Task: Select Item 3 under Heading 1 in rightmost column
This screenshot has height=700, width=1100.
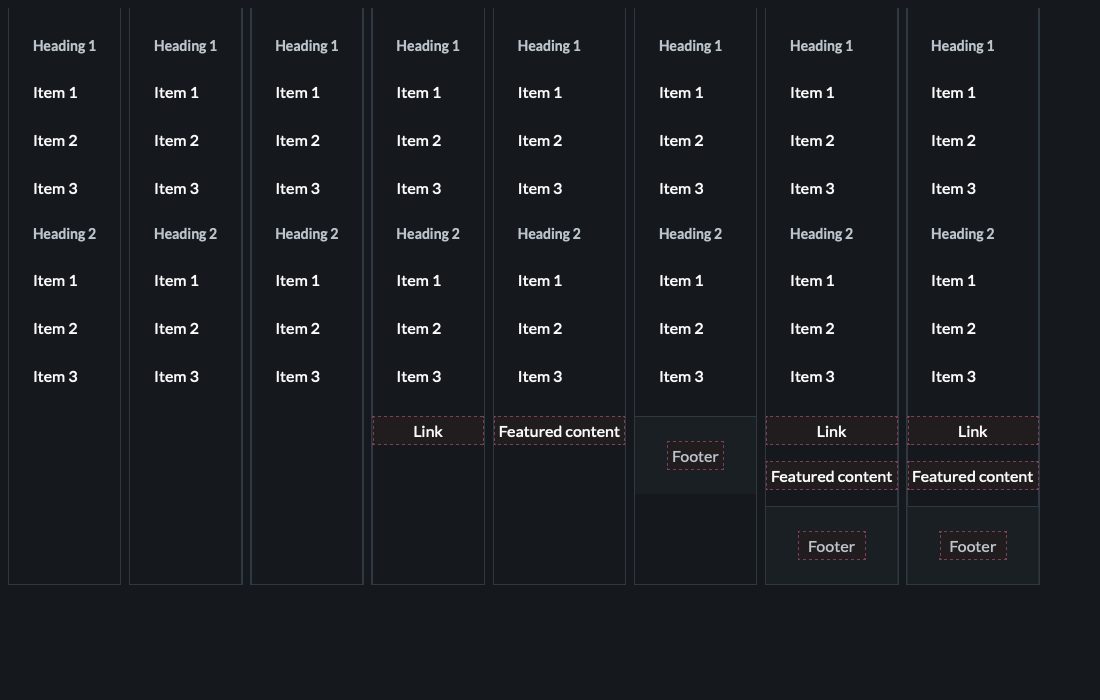Action: [953, 188]
